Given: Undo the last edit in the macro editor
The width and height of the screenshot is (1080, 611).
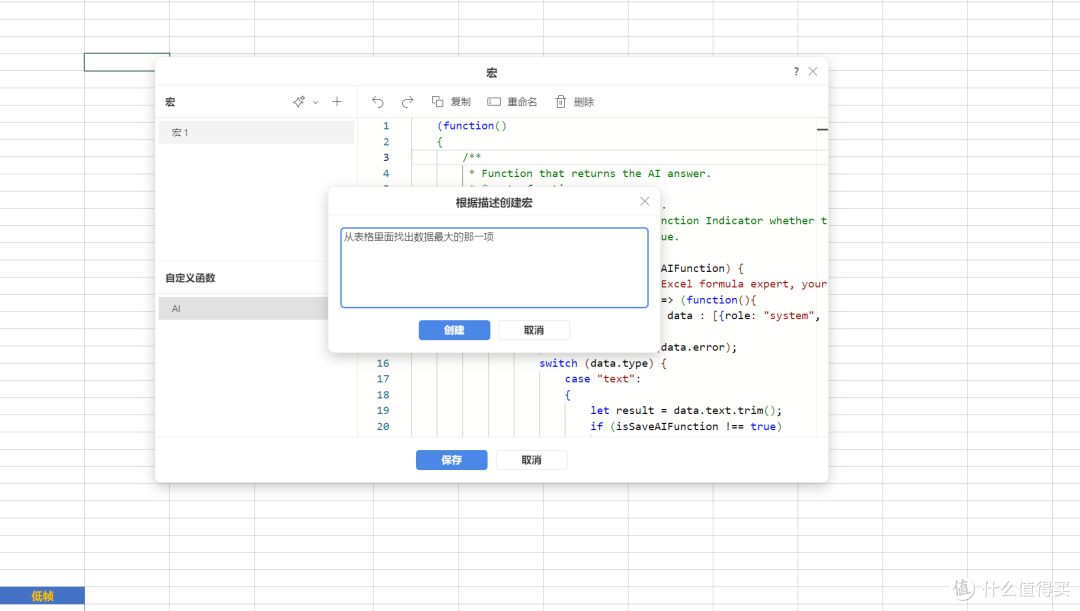Looking at the screenshot, I should (377, 102).
